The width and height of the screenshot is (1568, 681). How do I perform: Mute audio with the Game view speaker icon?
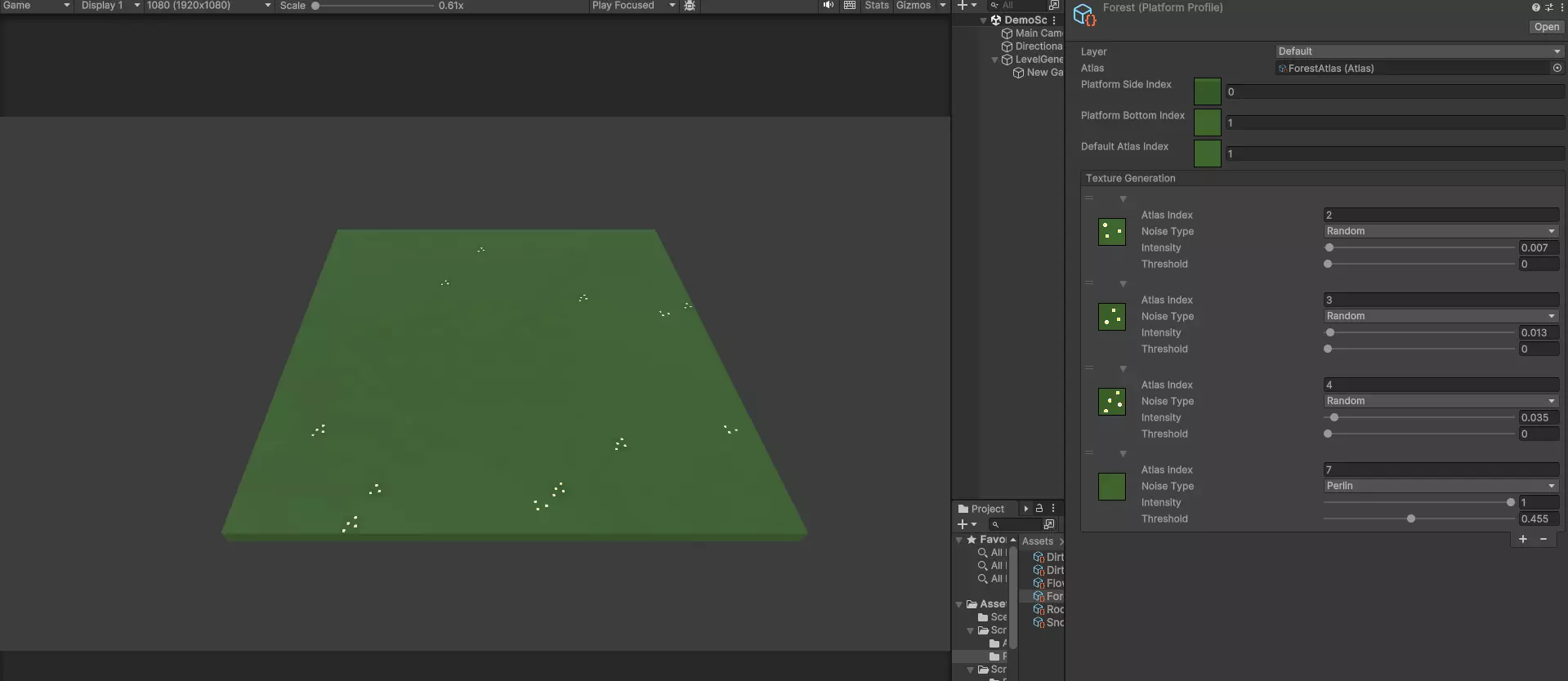pyautogui.click(x=829, y=6)
